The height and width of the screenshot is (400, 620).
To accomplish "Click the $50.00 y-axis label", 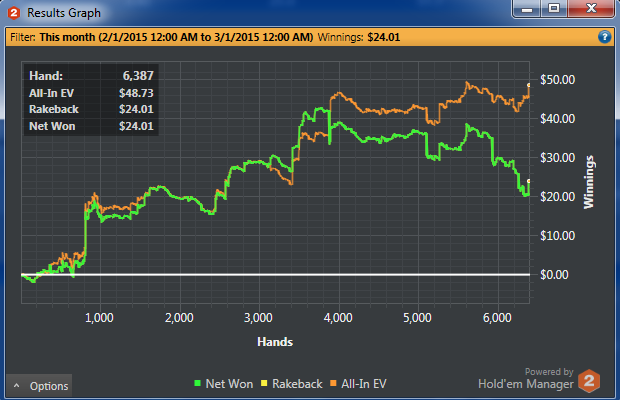I will pos(558,79).
